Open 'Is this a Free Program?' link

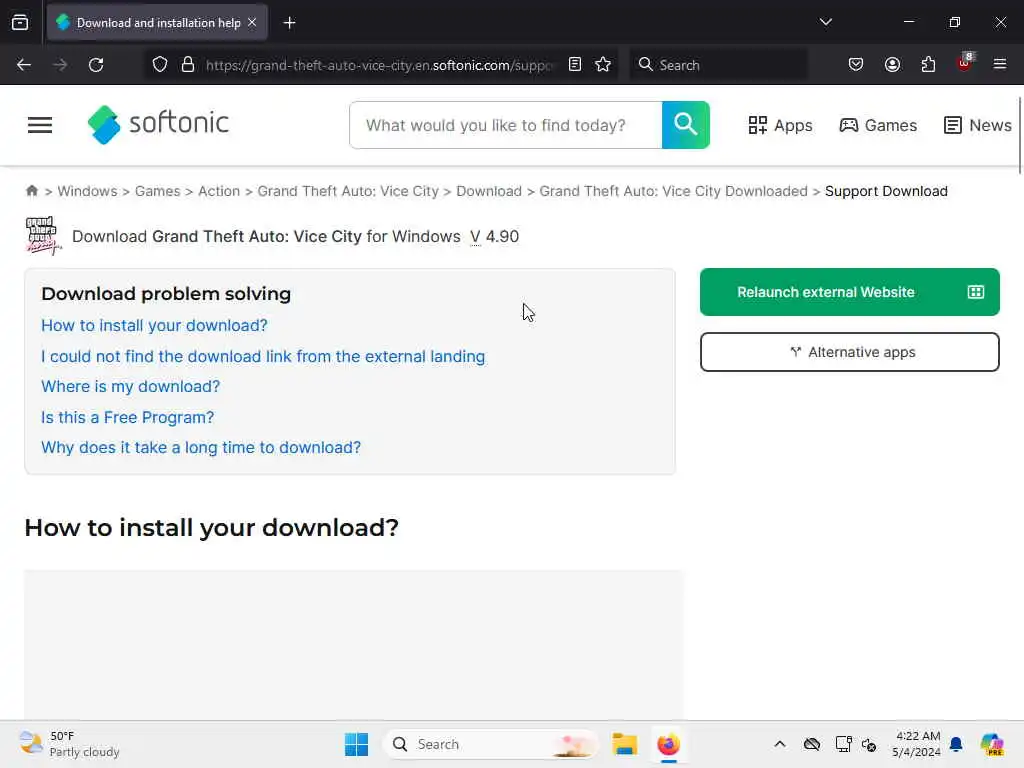[127, 417]
